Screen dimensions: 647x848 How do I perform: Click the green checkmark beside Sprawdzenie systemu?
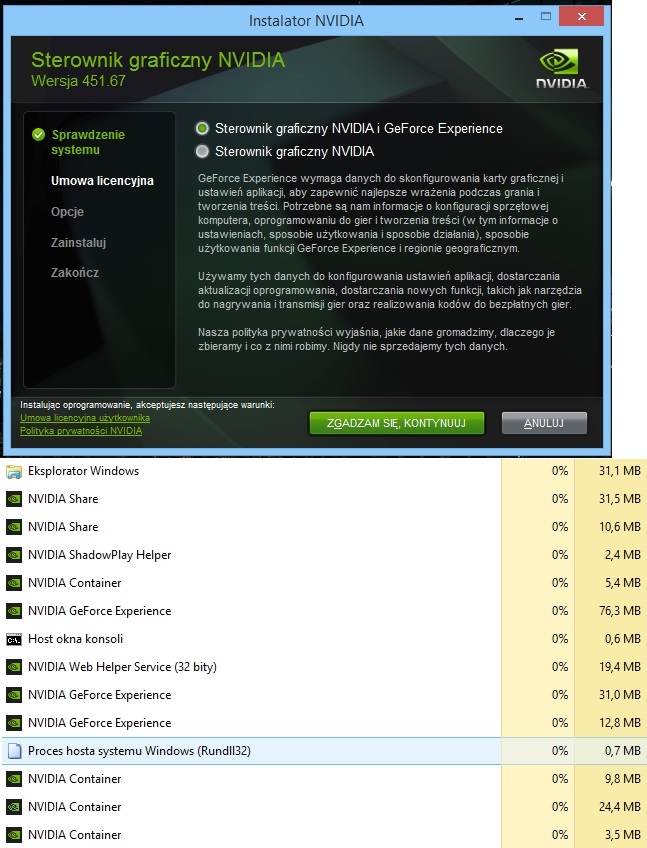(38, 134)
